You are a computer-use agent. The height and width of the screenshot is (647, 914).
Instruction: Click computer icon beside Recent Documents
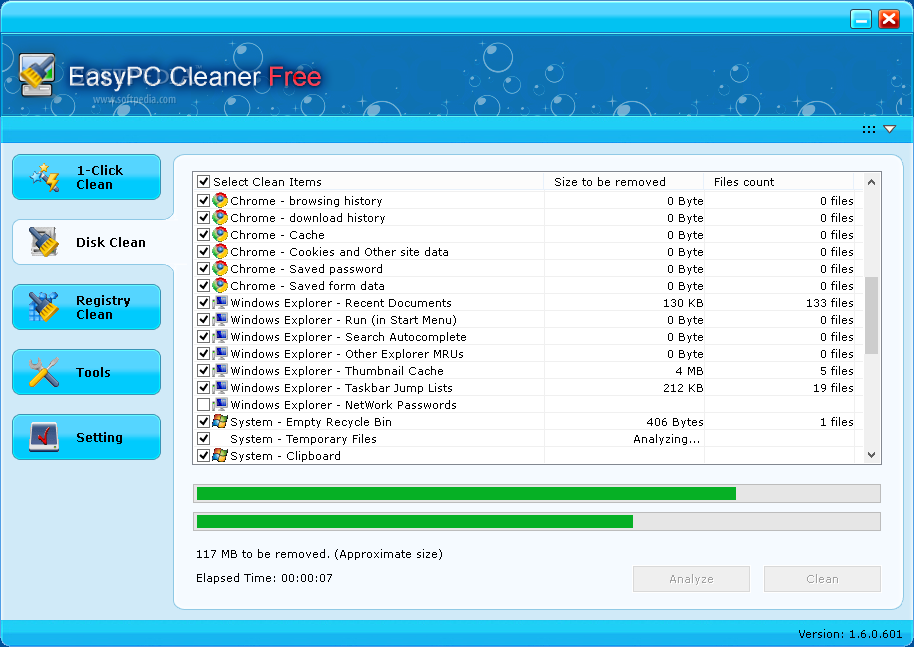coord(220,303)
